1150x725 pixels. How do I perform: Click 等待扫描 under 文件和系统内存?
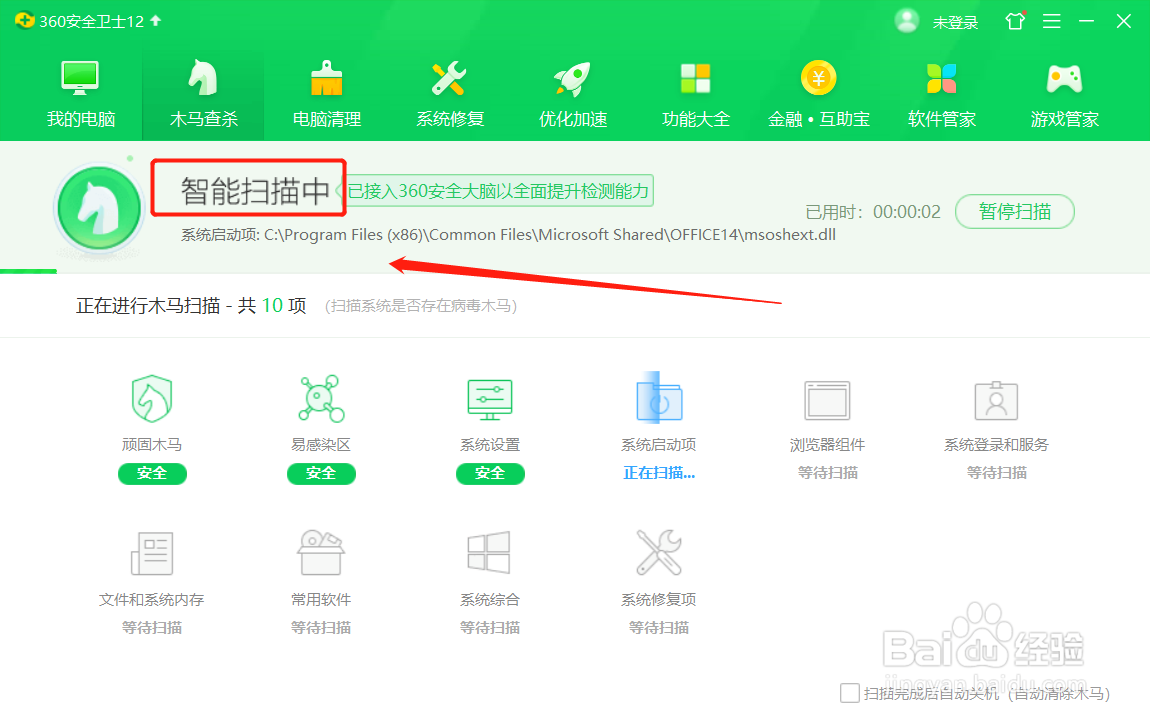coord(152,628)
